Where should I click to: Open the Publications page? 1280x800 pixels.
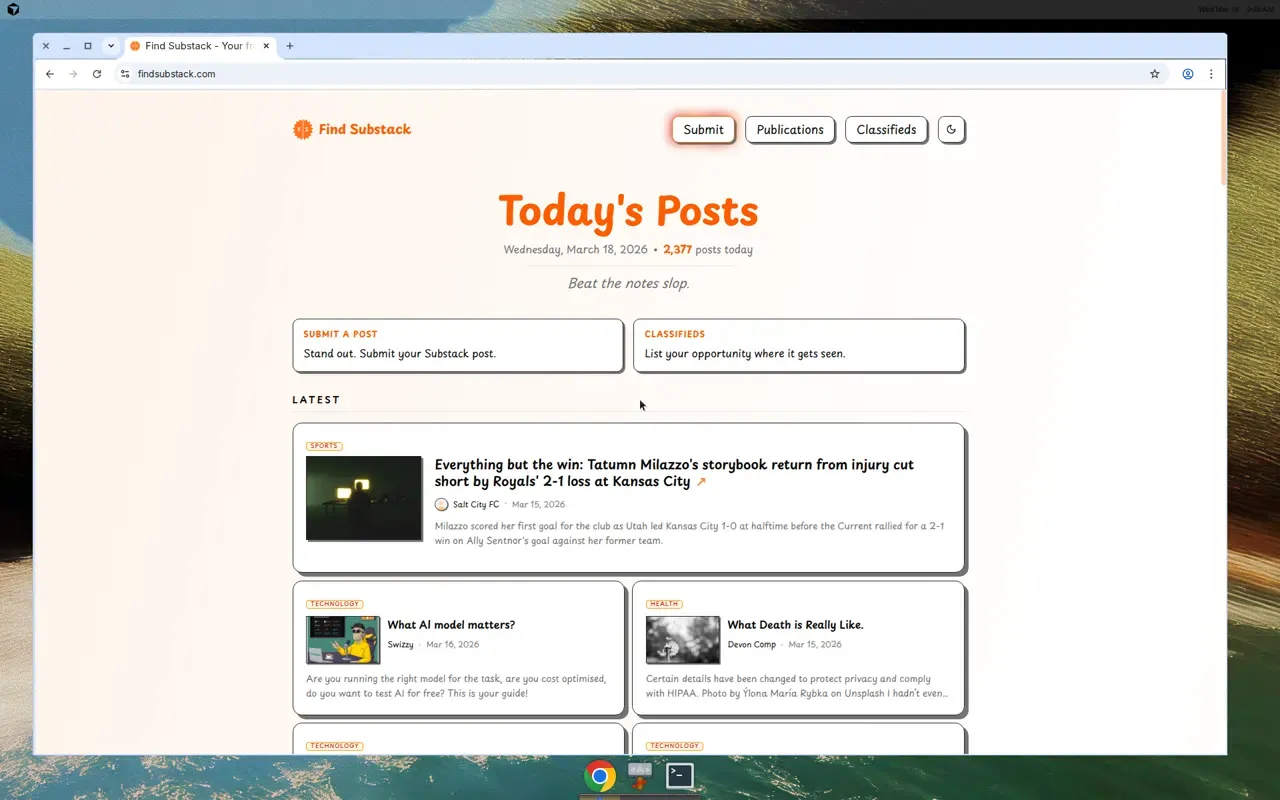tap(789, 130)
